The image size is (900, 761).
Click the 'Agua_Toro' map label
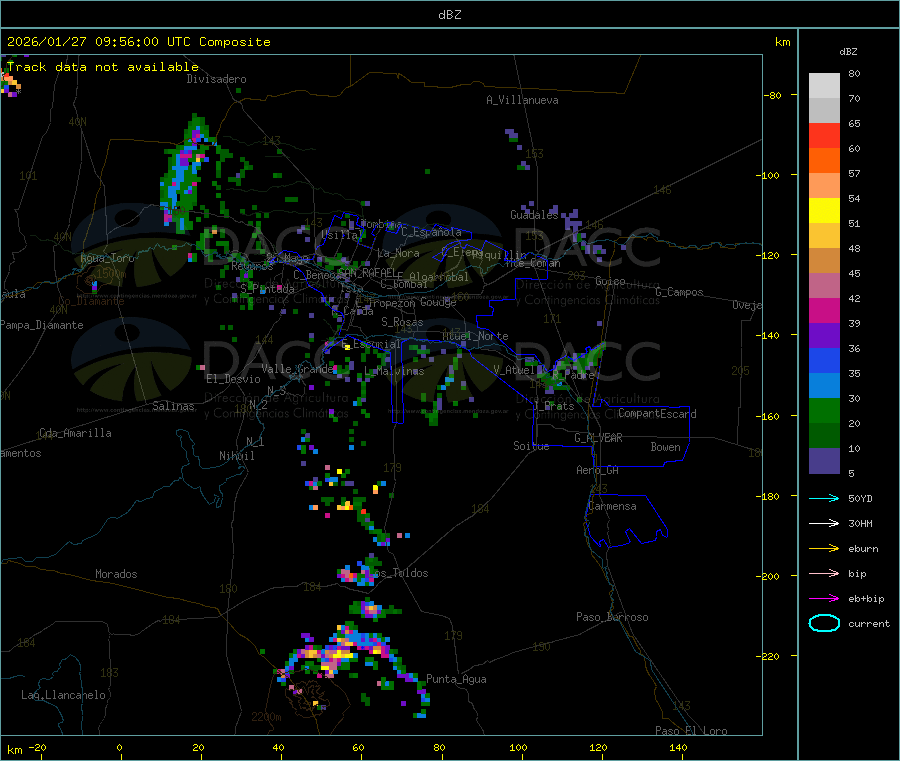107,258
